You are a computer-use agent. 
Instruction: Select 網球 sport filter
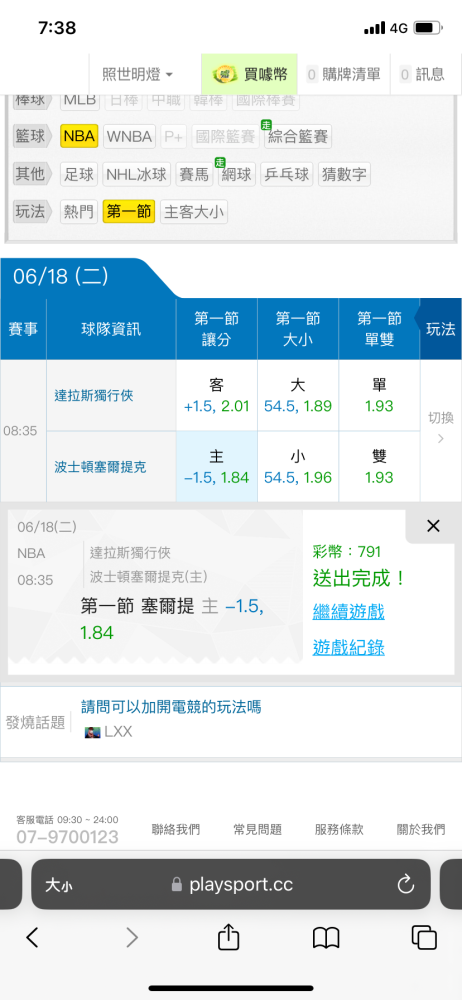[x=236, y=174]
